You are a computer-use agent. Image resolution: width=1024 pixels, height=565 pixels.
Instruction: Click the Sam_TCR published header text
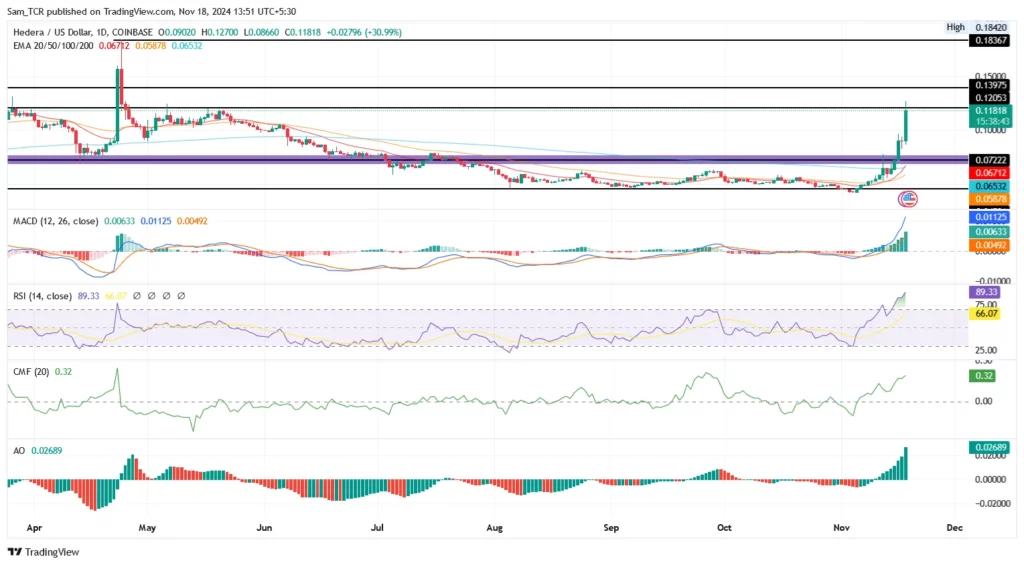151,11
